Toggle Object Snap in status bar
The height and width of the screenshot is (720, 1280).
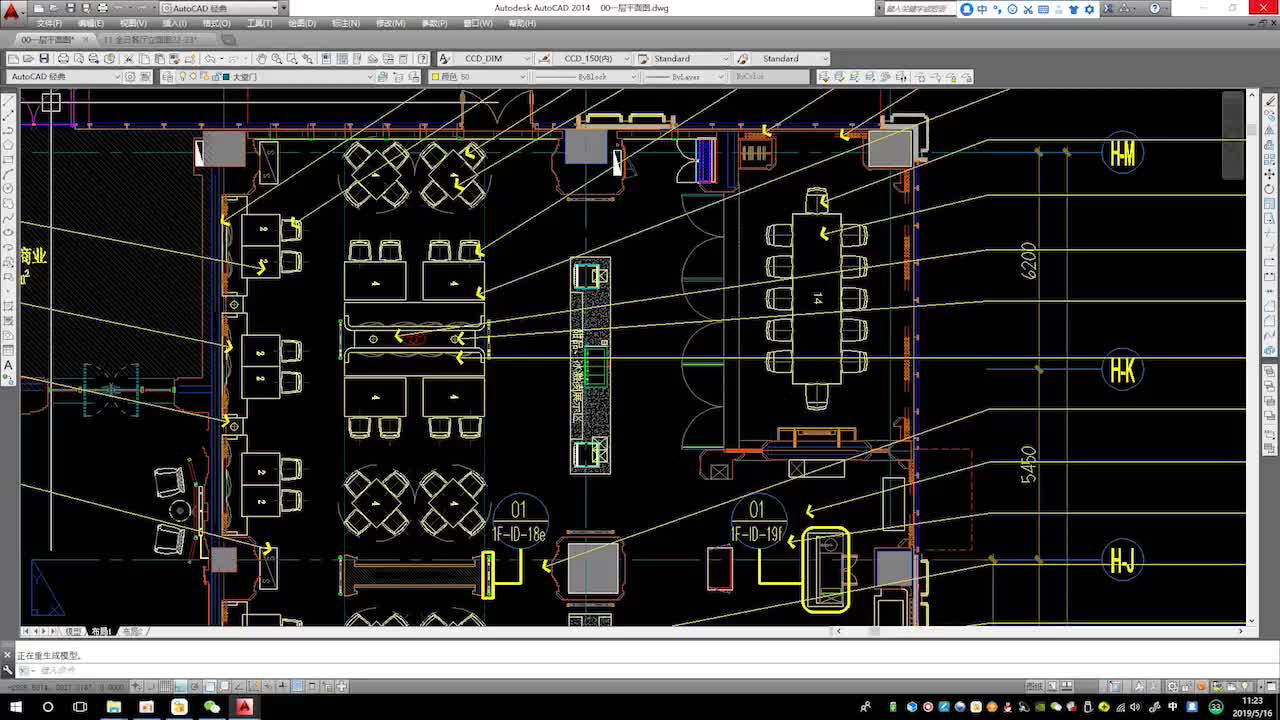pyautogui.click(x=212, y=687)
